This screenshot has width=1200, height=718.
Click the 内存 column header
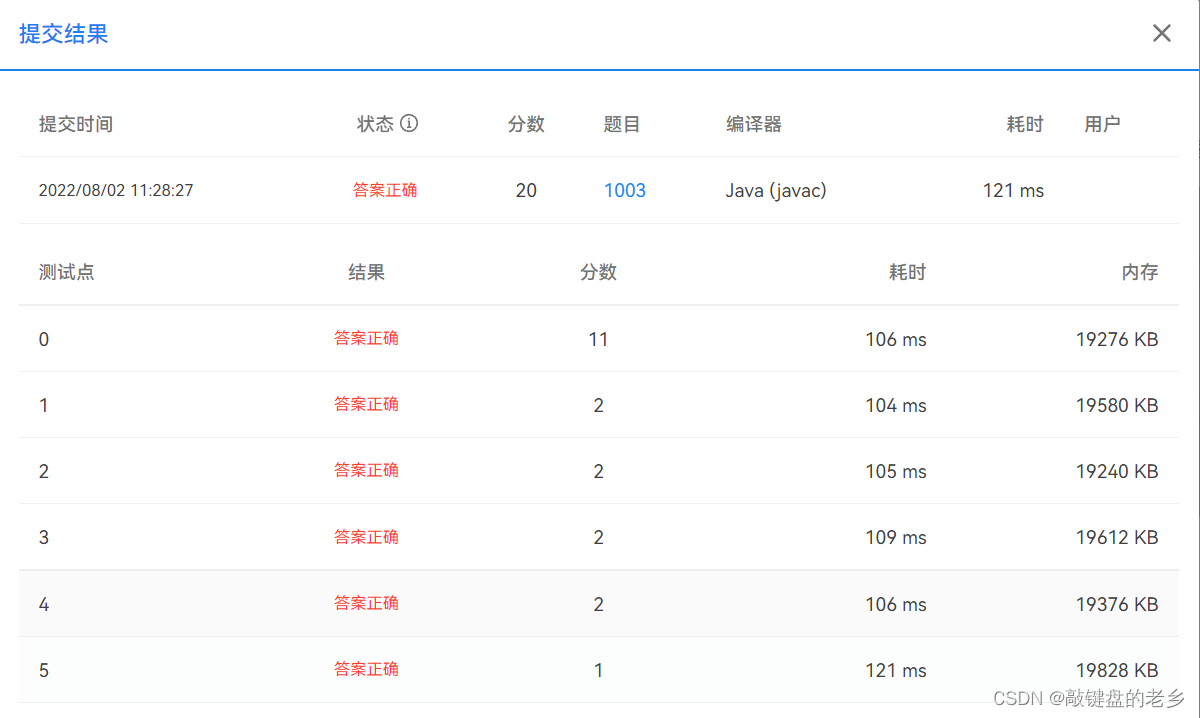(x=1140, y=271)
